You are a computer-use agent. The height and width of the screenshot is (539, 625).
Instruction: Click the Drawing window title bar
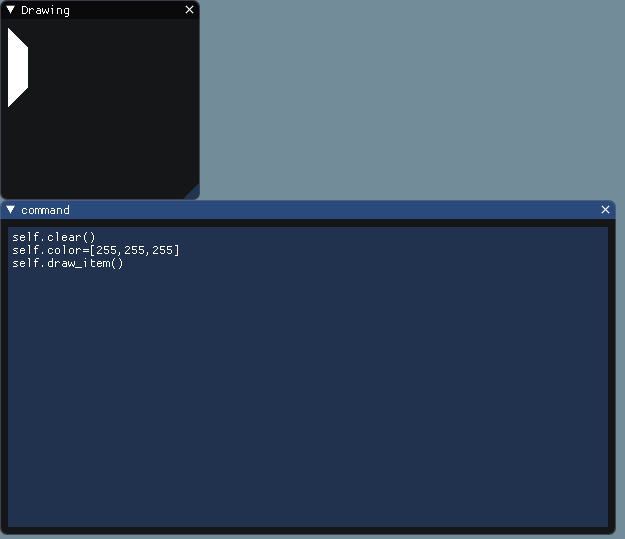click(x=100, y=10)
